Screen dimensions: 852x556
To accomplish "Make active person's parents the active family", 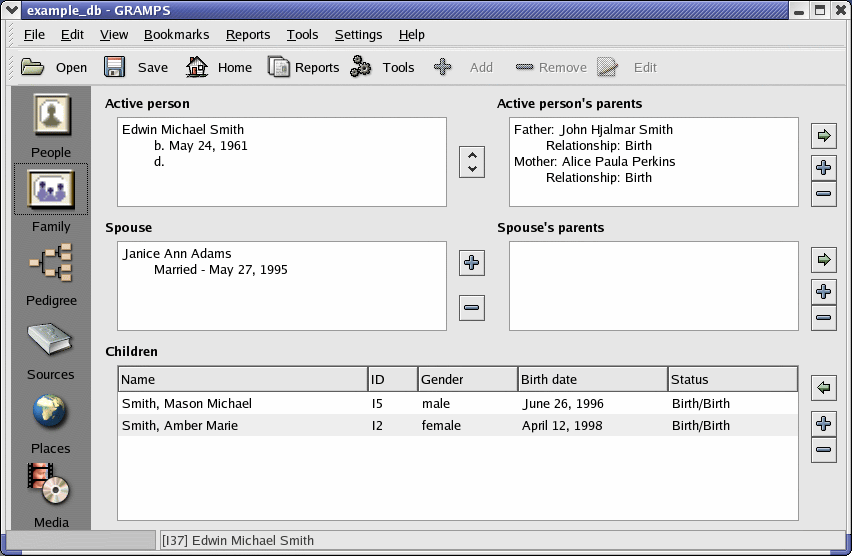I will pos(824,135).
